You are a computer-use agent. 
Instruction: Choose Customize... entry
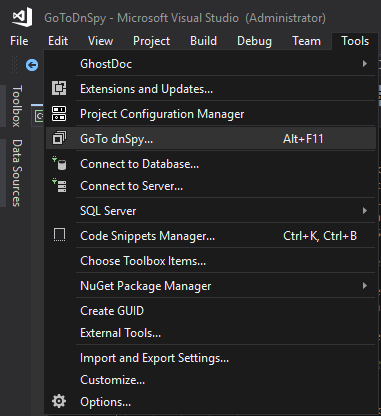211,380
